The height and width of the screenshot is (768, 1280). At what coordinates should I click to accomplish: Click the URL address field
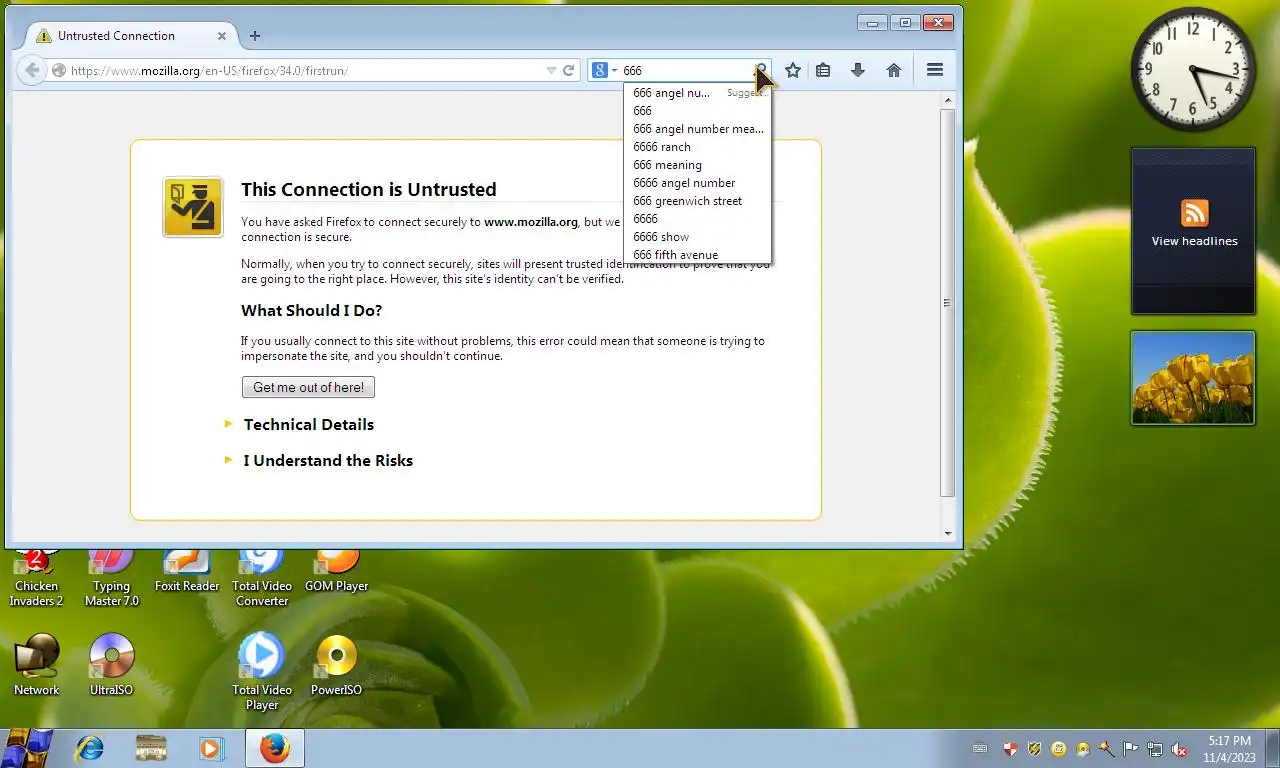point(306,70)
